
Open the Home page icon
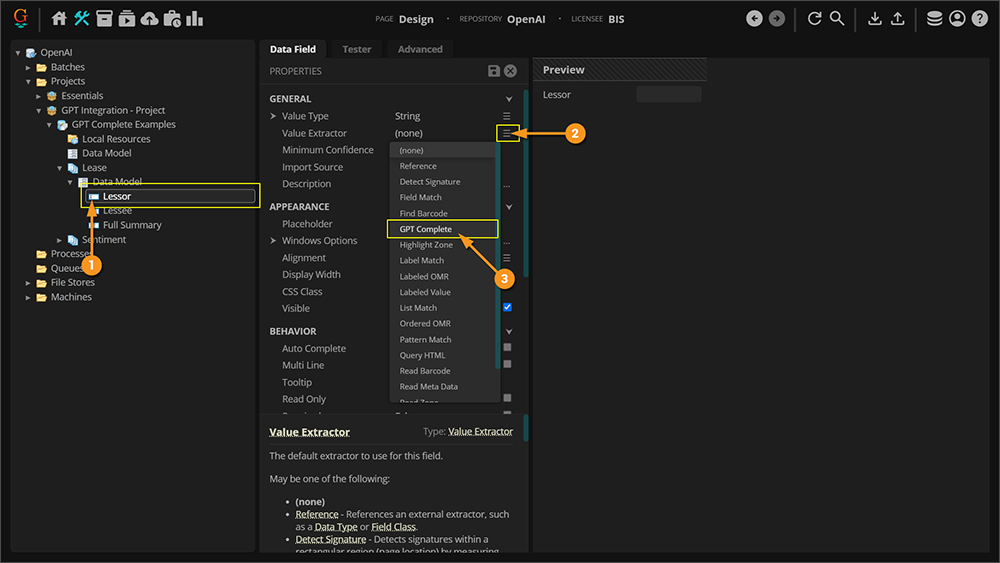59,19
